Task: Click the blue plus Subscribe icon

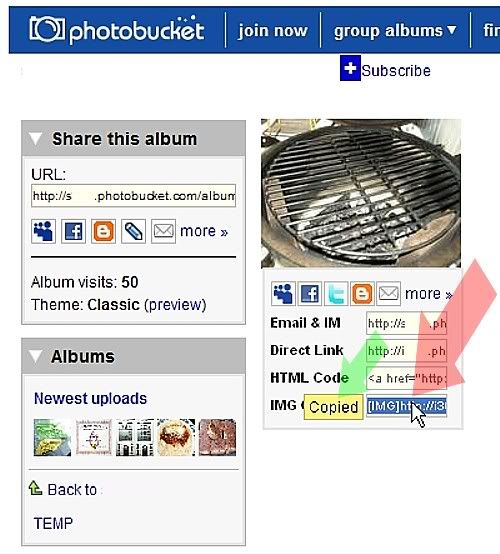Action: click(350, 68)
